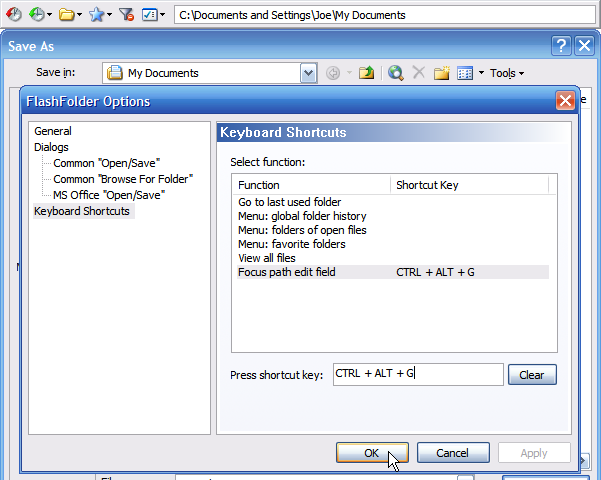601x480 pixels.
Task: Open the favorite folders star menu
Action: (99, 14)
